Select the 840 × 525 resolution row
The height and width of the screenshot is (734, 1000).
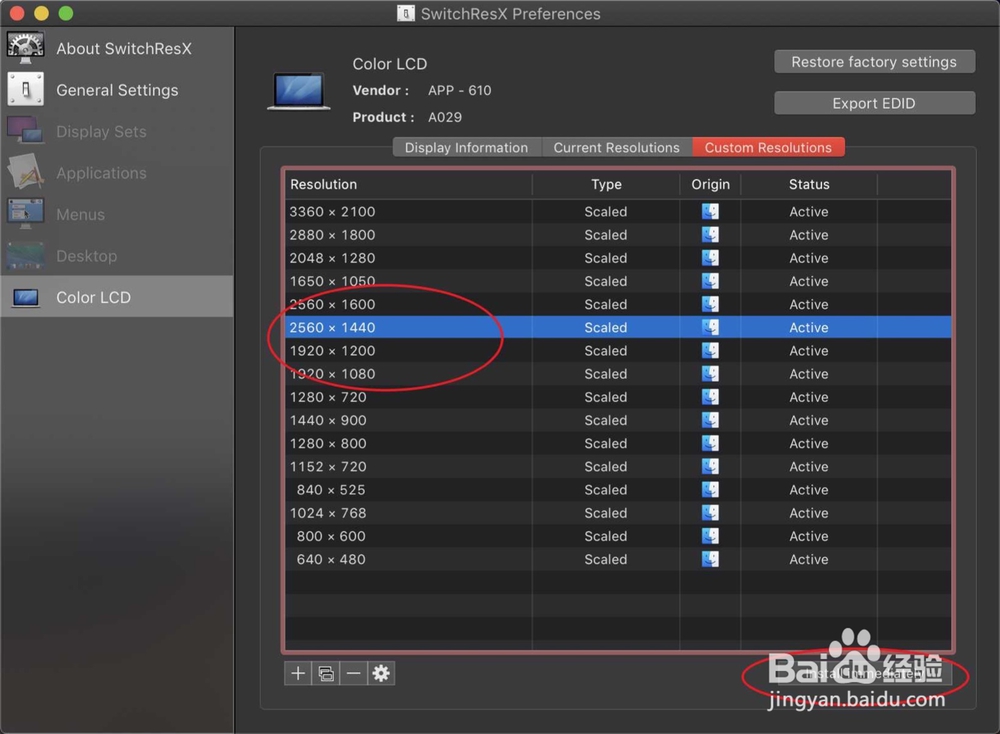[618, 489]
